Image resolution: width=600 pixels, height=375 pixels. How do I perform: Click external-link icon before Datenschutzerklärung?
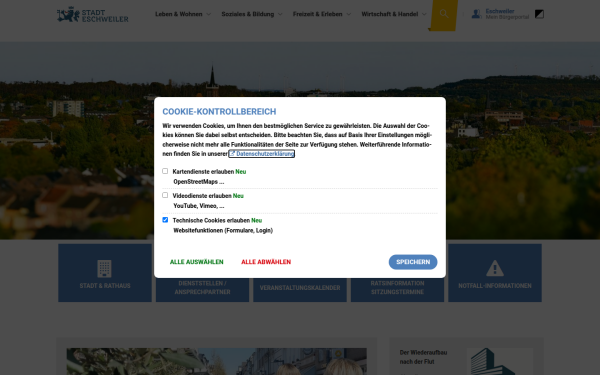click(x=232, y=153)
